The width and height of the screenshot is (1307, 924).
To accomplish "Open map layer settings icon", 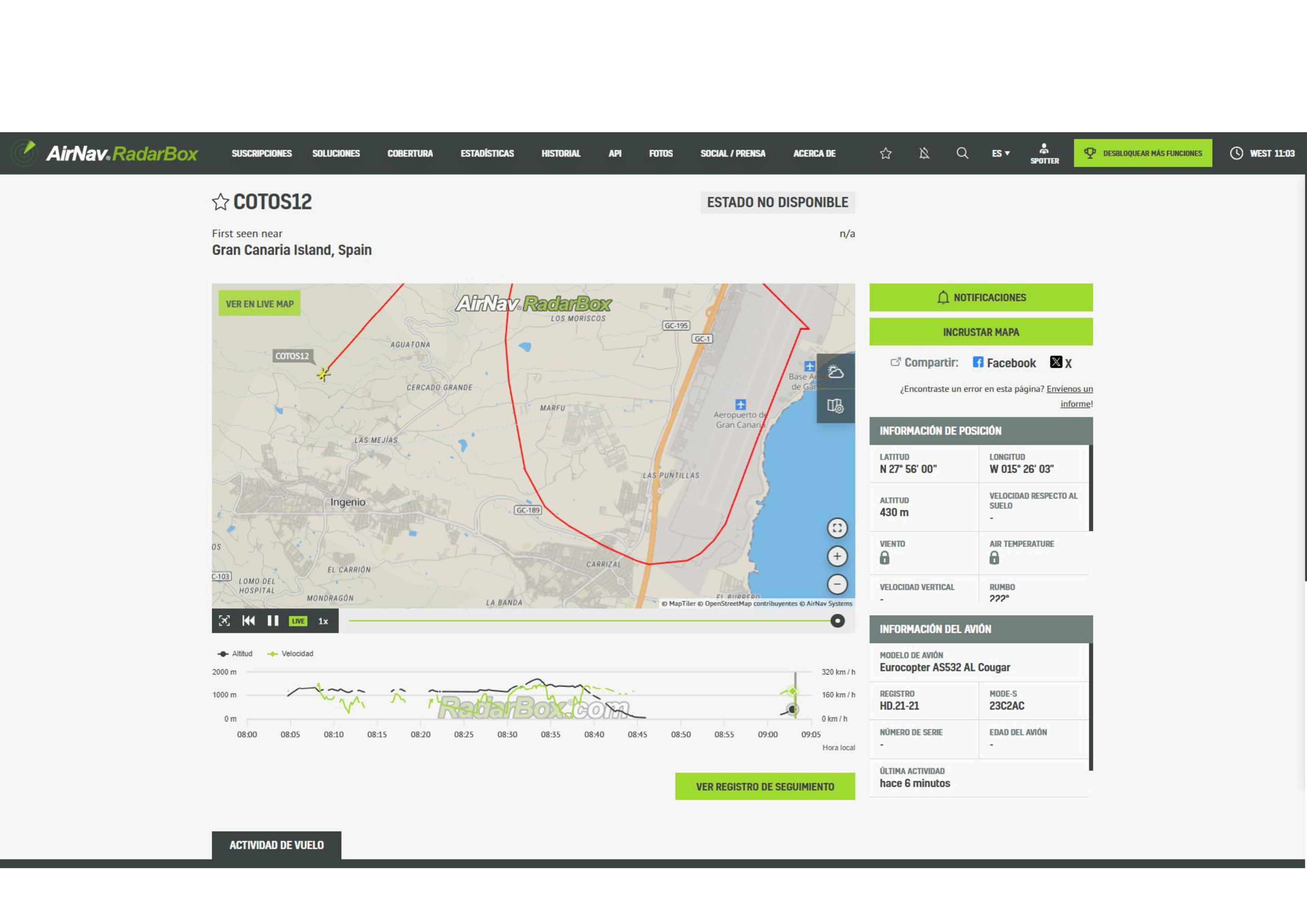I will coord(835,406).
